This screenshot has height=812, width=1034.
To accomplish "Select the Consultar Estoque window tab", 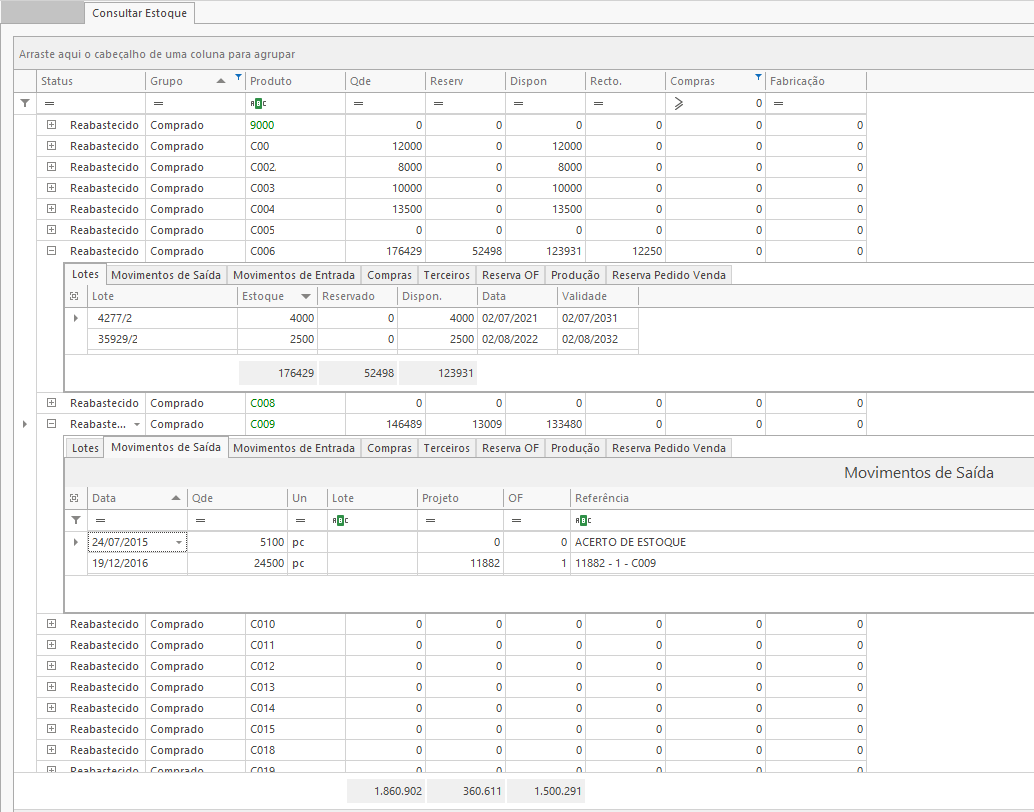I will pyautogui.click(x=139, y=13).
